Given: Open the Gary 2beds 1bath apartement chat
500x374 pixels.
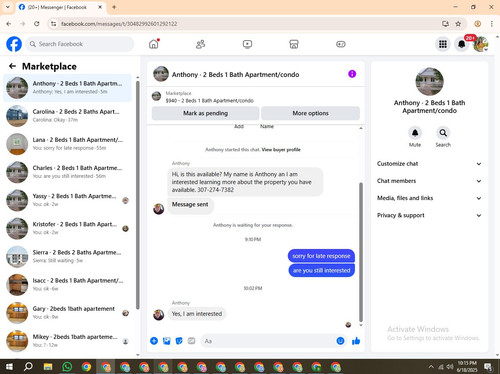Looking at the screenshot, I should (x=68, y=313).
